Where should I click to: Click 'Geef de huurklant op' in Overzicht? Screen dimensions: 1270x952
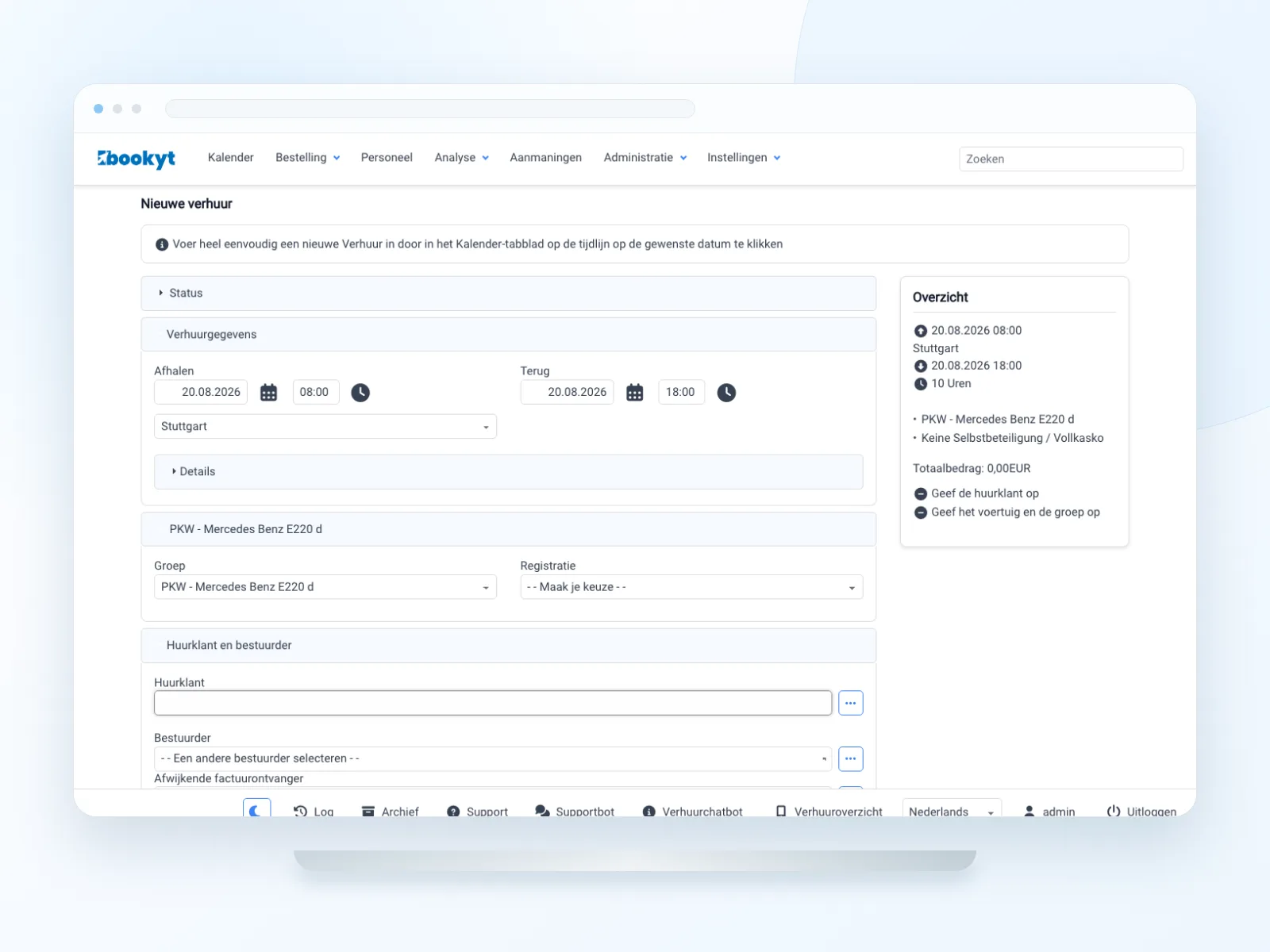click(984, 493)
